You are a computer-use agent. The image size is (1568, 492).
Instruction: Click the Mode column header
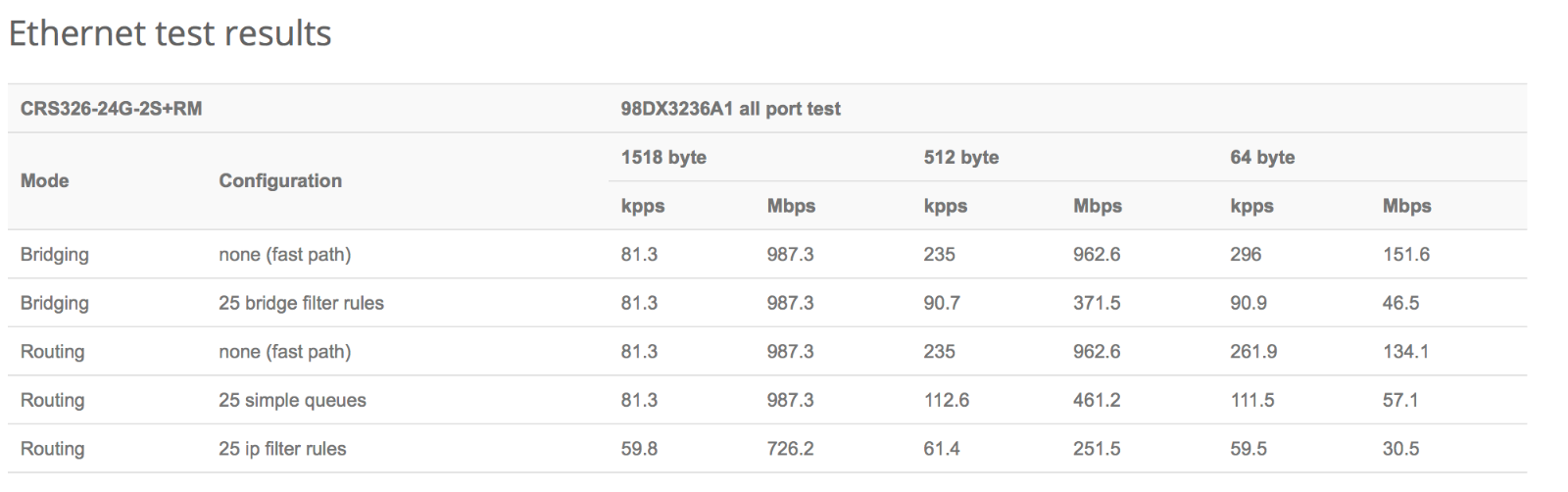[45, 180]
